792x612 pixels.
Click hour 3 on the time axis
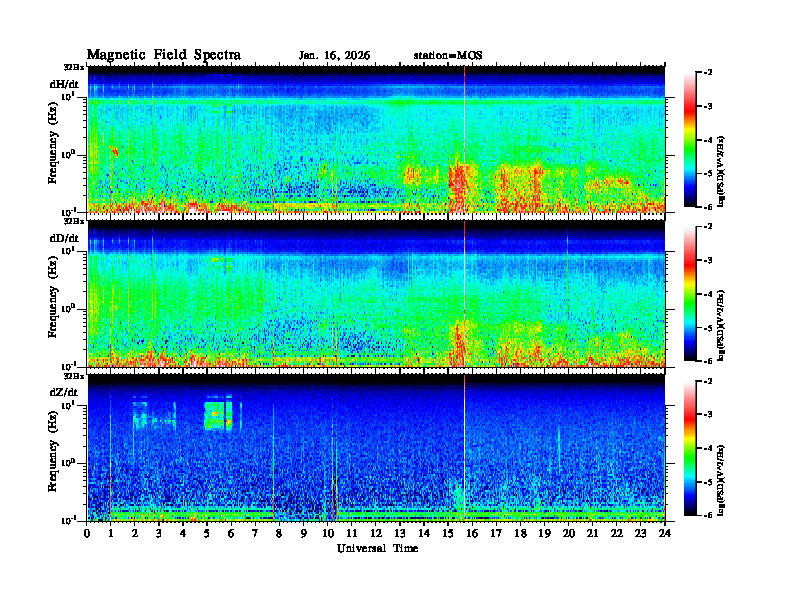[159, 533]
